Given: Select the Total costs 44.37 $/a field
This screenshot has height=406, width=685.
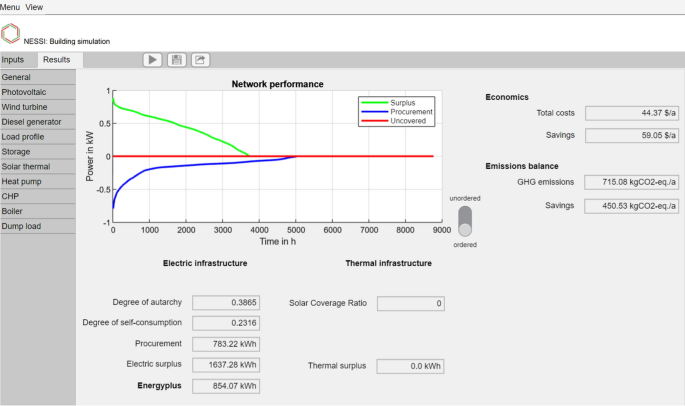Looking at the screenshot, I should coord(632,113).
